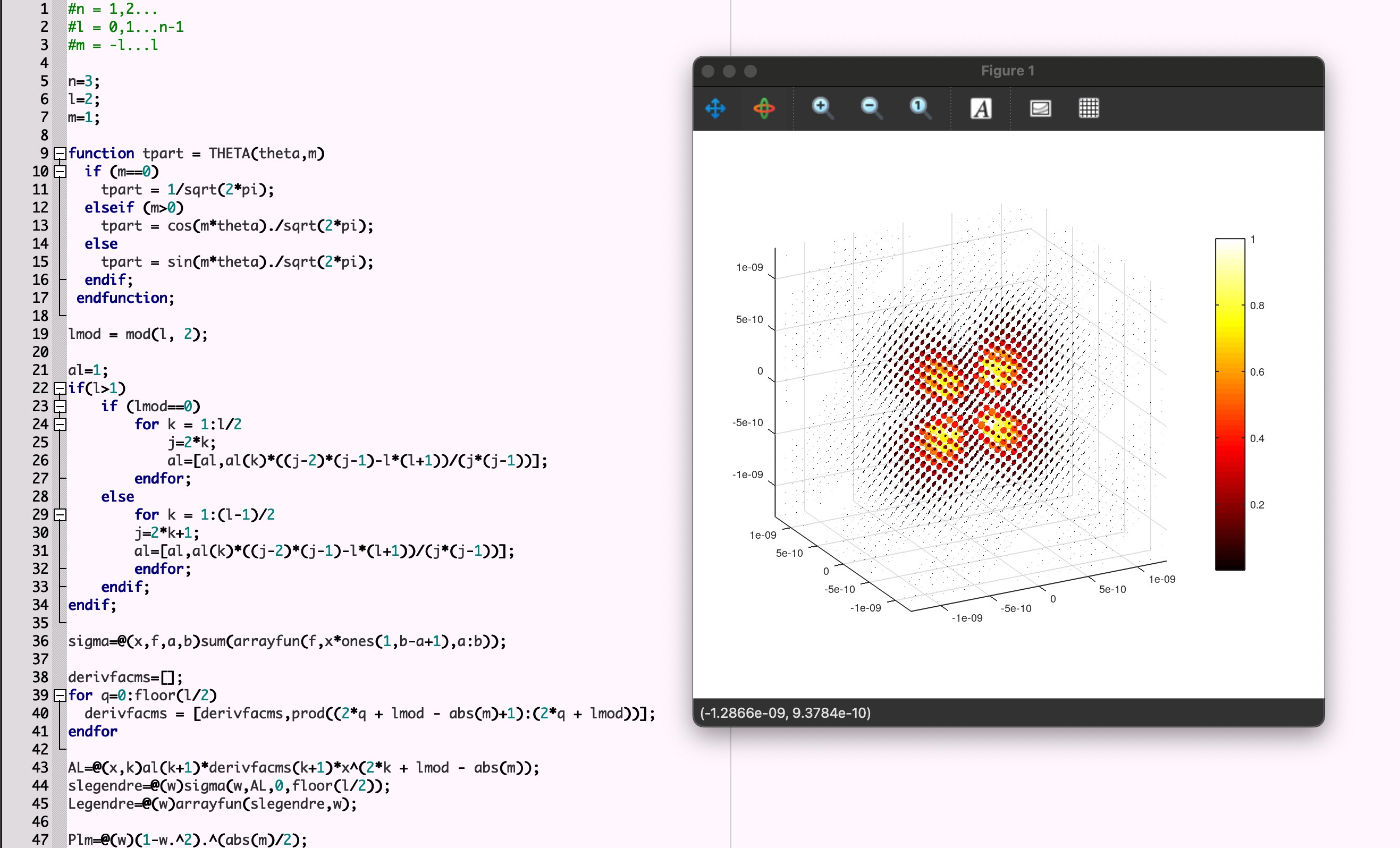Click line number 5 in the gutter
The image size is (1400, 848).
click(44, 81)
